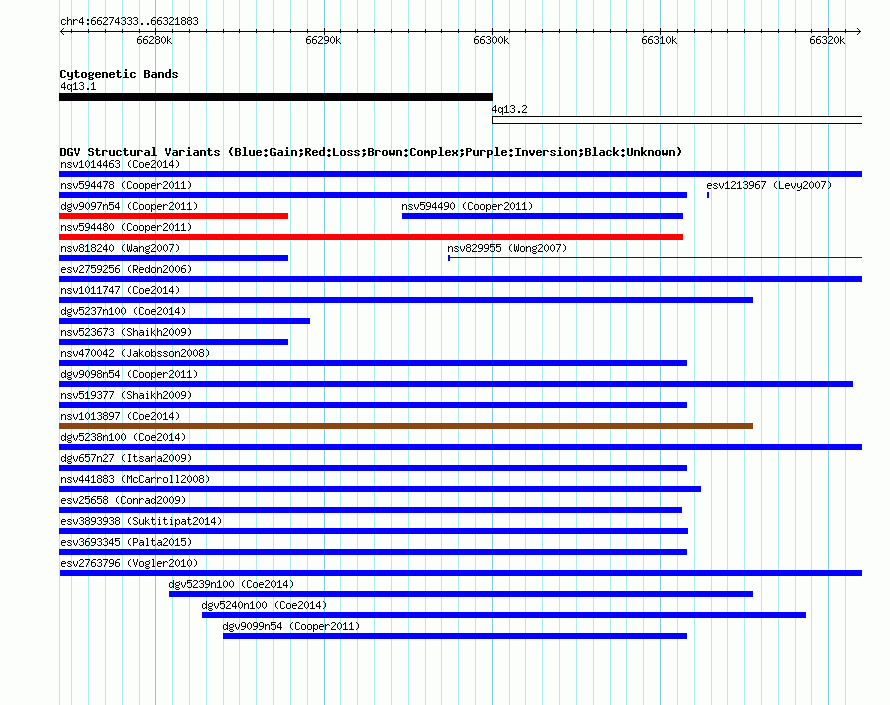Click the 66290k ruler mark
This screenshot has width=890, height=705.
tap(323, 40)
